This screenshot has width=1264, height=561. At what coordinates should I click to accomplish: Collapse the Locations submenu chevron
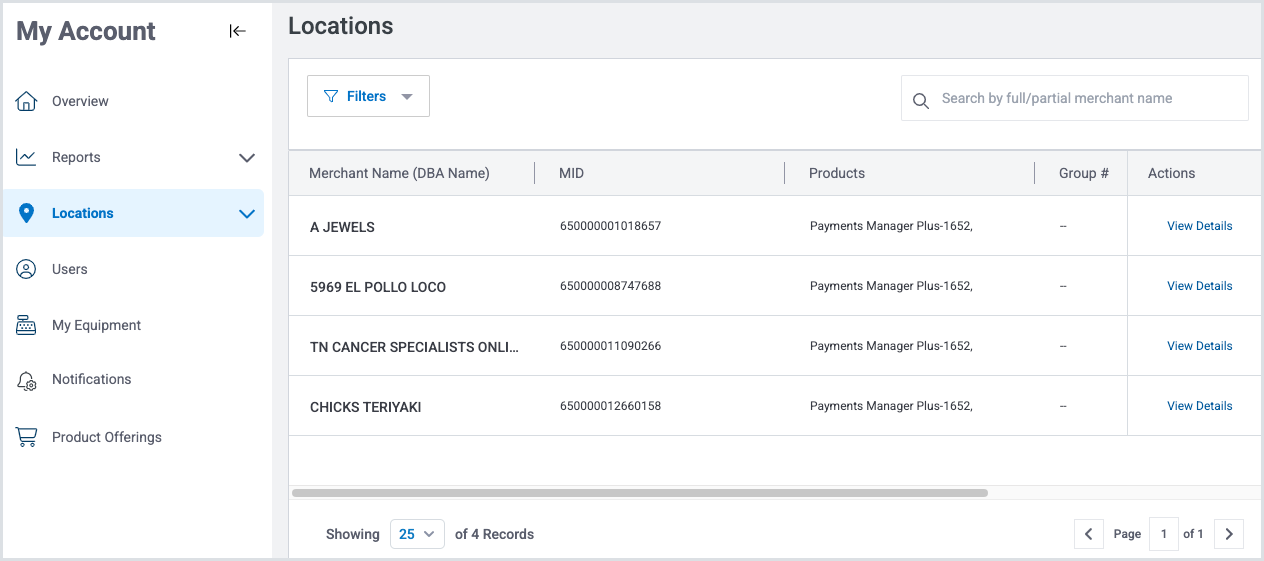[247, 214]
